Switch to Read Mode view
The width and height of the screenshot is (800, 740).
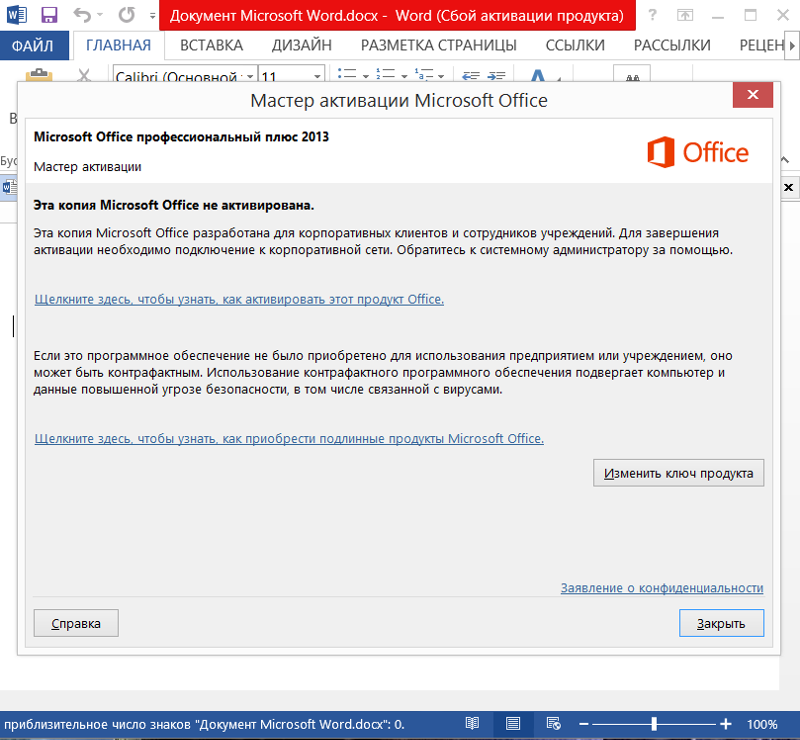(x=472, y=724)
